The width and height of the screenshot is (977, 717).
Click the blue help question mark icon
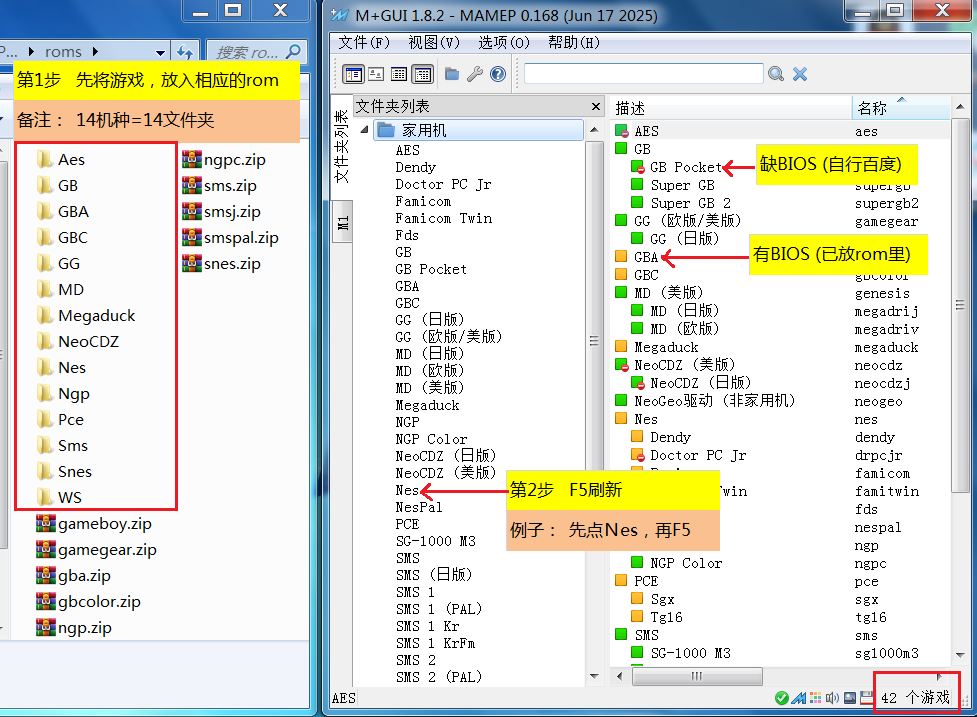(498, 75)
